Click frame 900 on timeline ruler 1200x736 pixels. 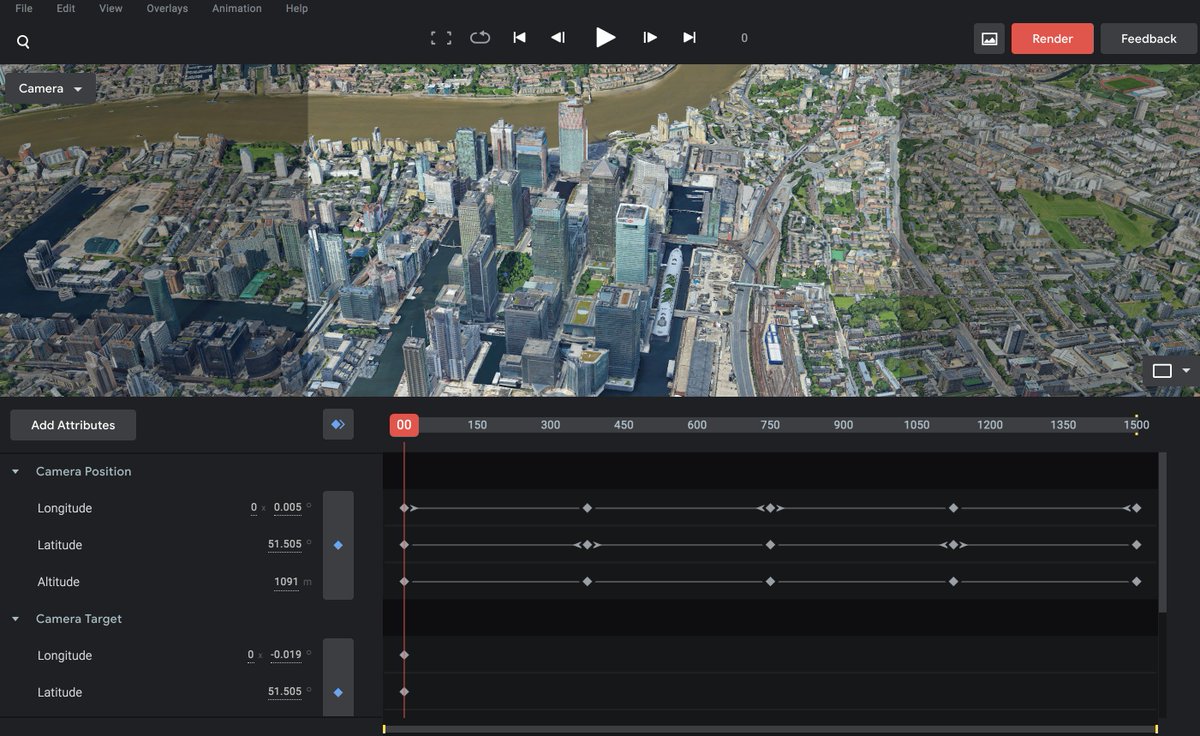(x=843, y=425)
